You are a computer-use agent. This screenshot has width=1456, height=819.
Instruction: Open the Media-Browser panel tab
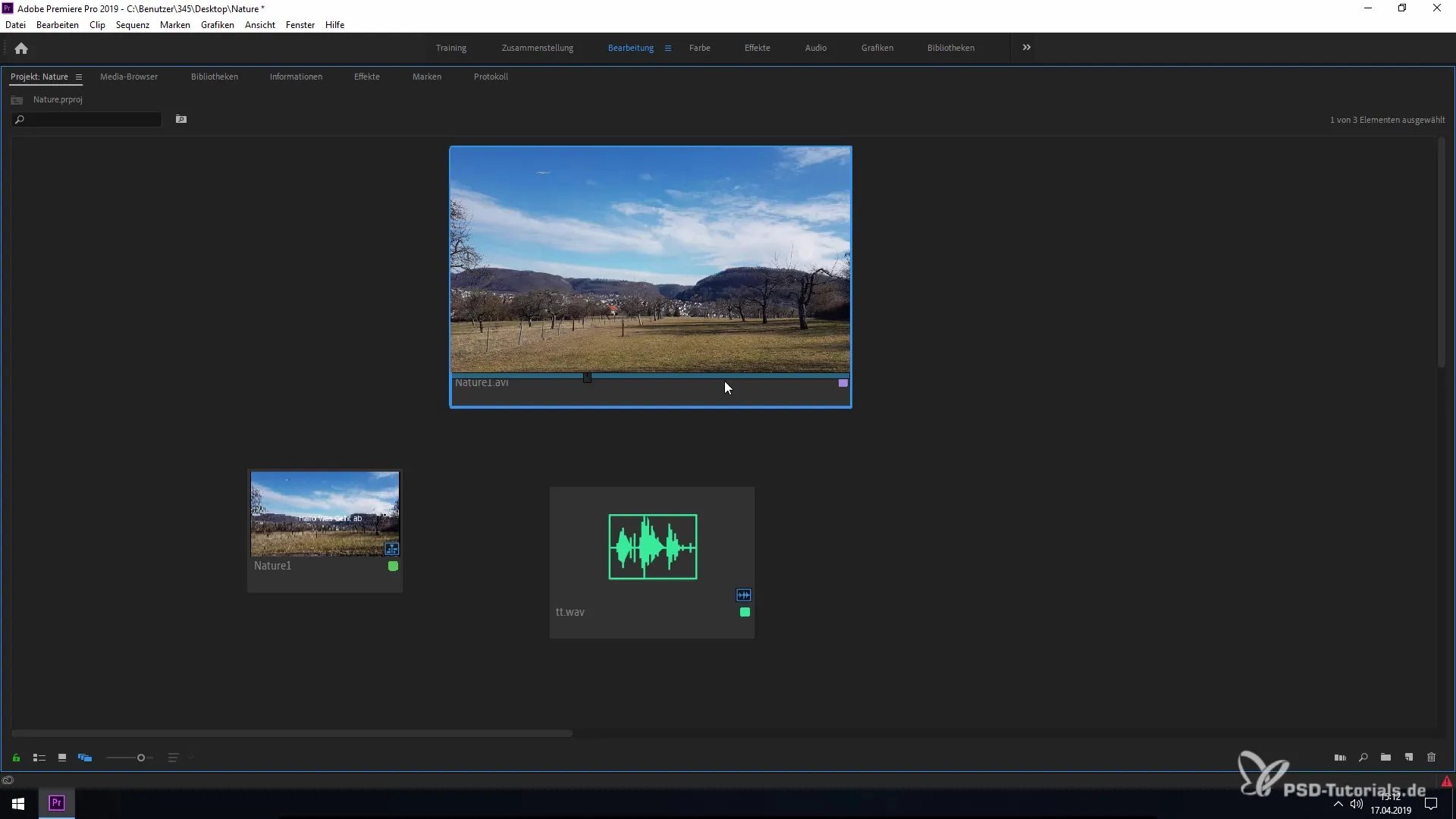(129, 77)
